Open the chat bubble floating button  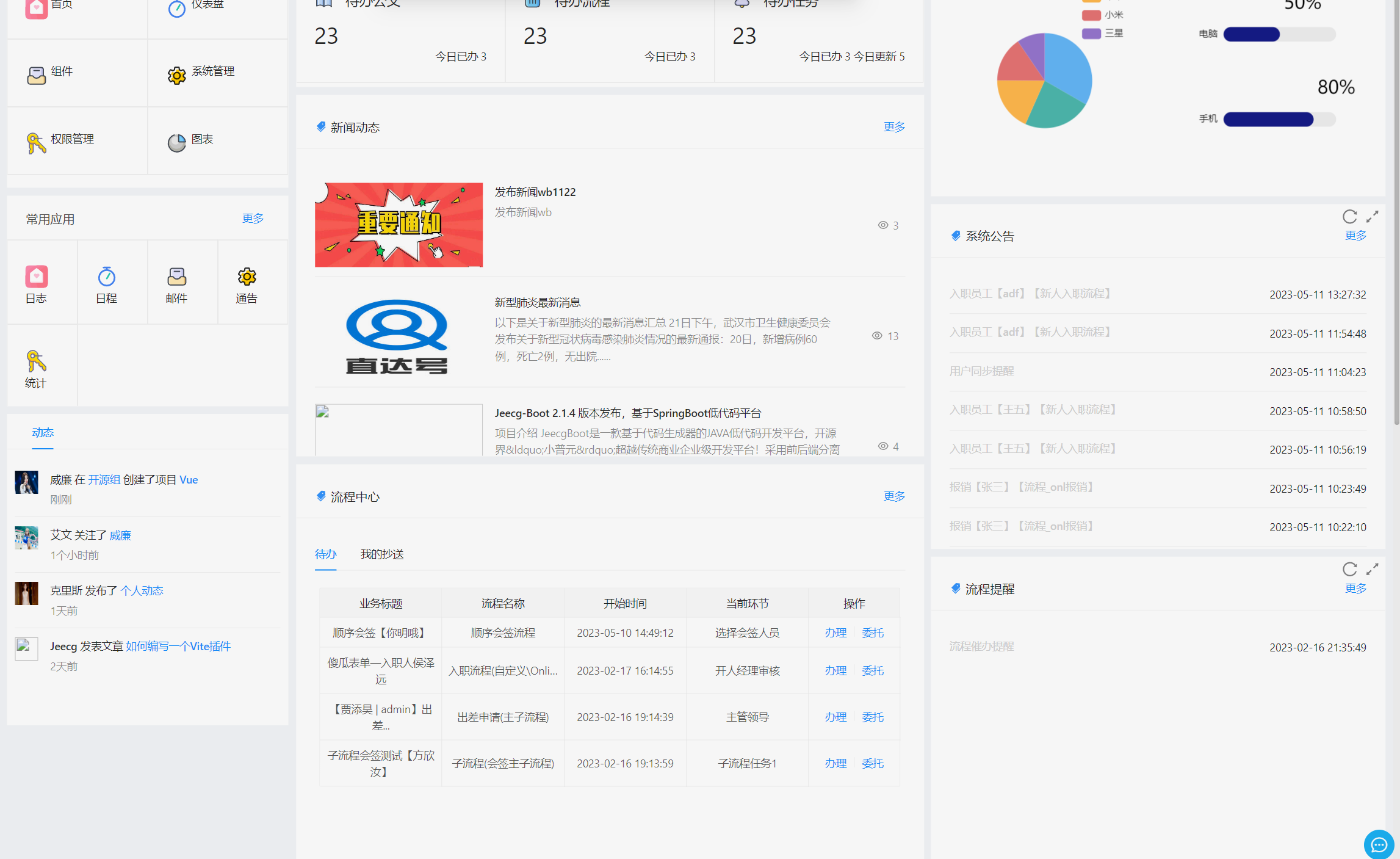[1379, 844]
